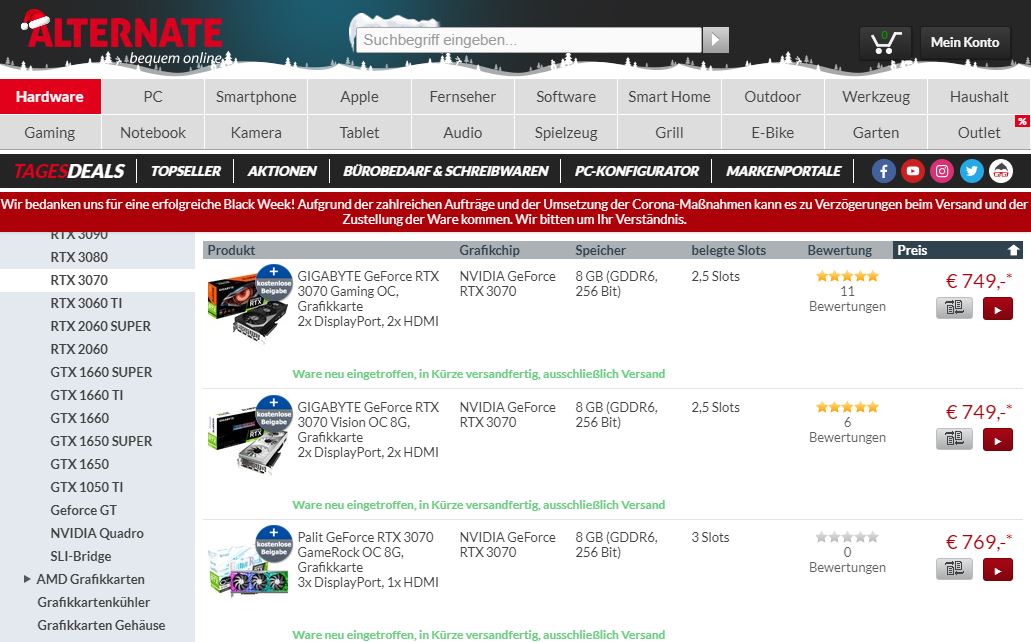This screenshot has width=1031, height=642.
Task: Click the Speicher column header
Action: coord(600,250)
